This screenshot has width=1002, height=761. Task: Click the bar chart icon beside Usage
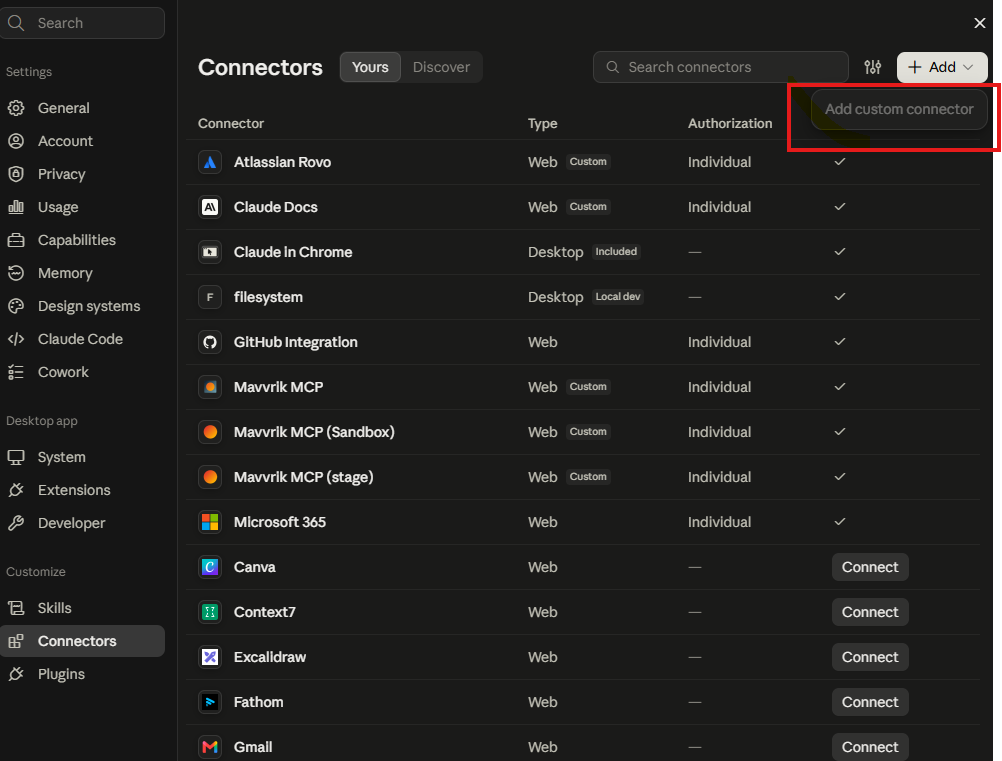click(16, 207)
